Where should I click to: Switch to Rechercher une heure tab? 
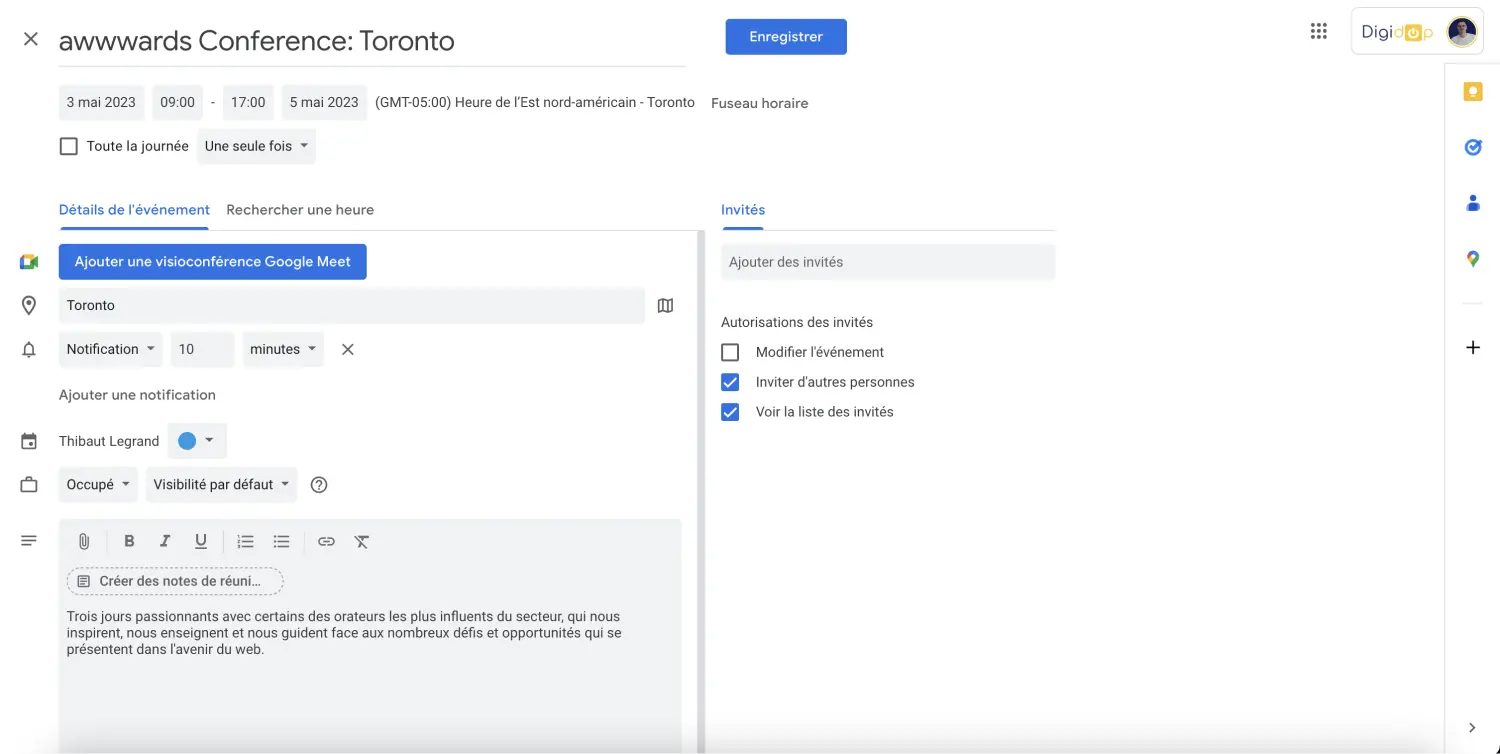[300, 210]
